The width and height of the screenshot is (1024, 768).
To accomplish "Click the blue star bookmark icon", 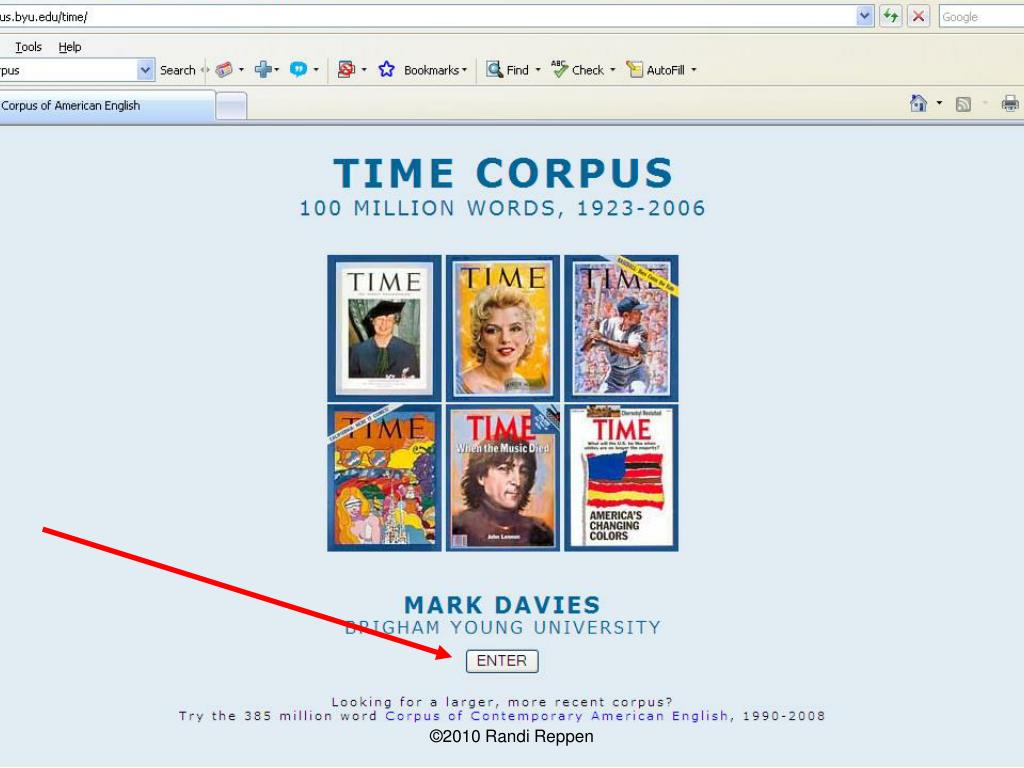I will 387,69.
